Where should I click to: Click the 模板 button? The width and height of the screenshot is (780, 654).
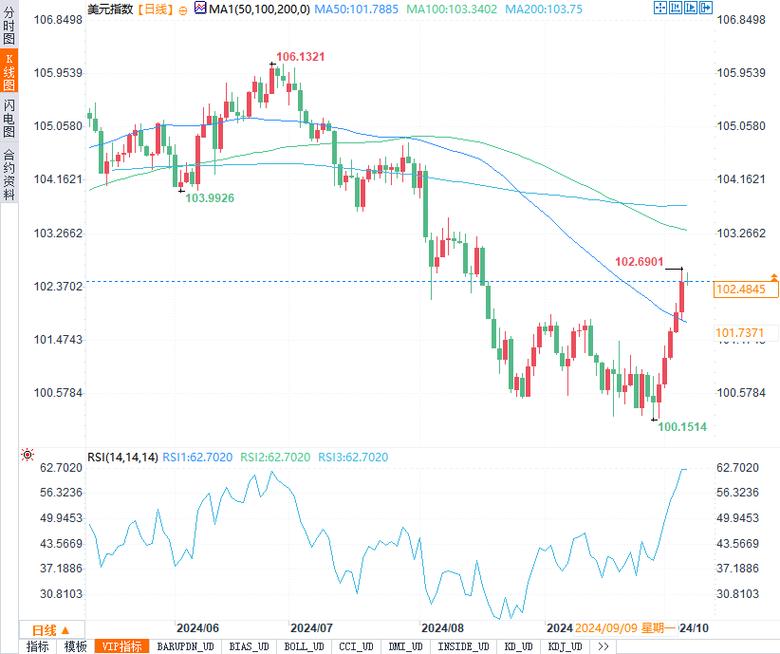76,647
